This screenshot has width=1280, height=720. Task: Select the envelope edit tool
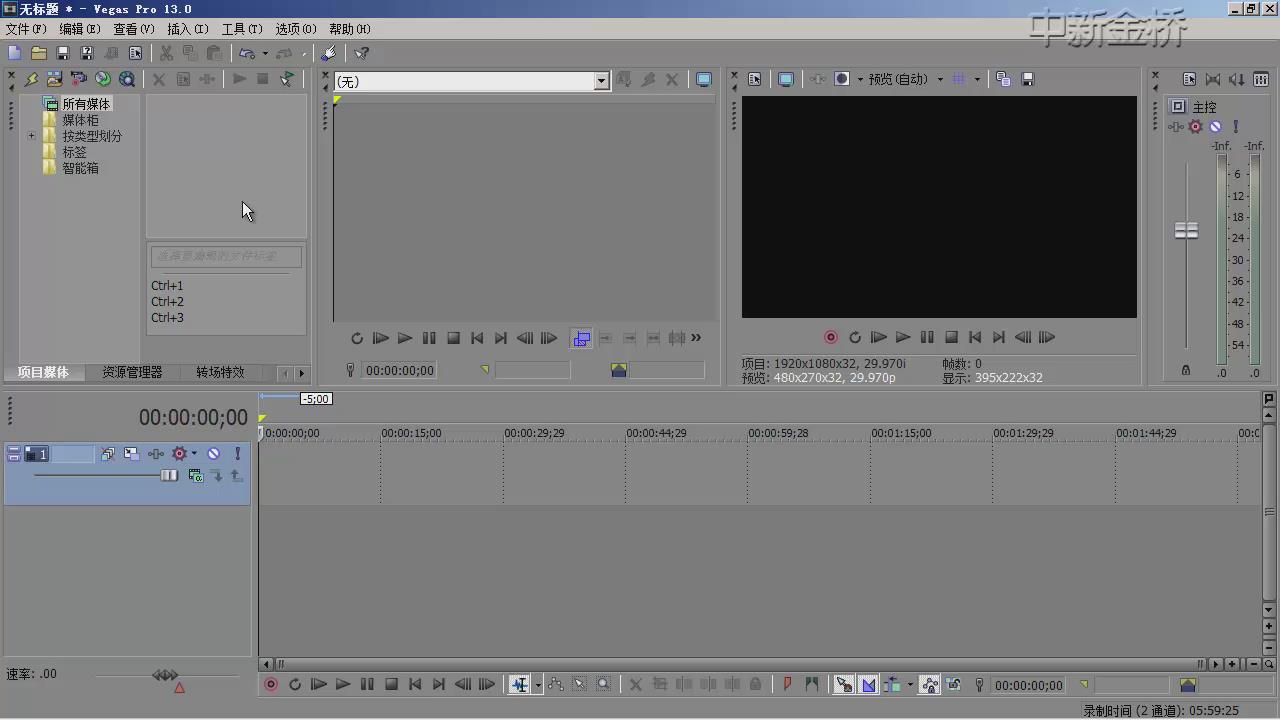click(x=556, y=685)
